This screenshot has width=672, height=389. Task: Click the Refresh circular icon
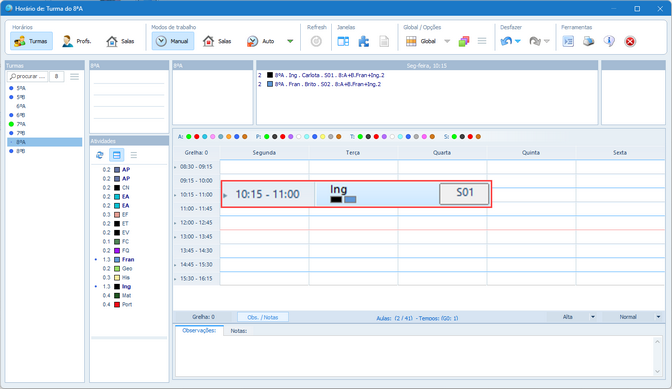316,41
